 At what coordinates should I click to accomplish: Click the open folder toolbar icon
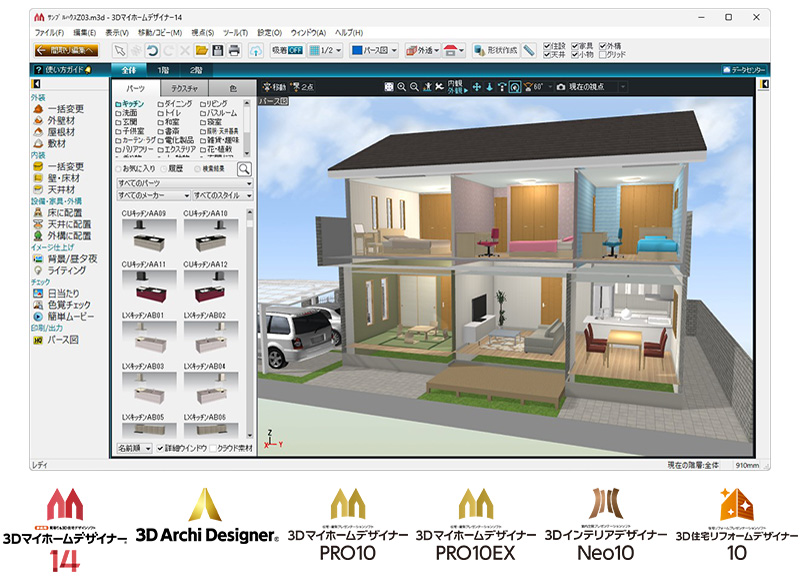(201, 49)
